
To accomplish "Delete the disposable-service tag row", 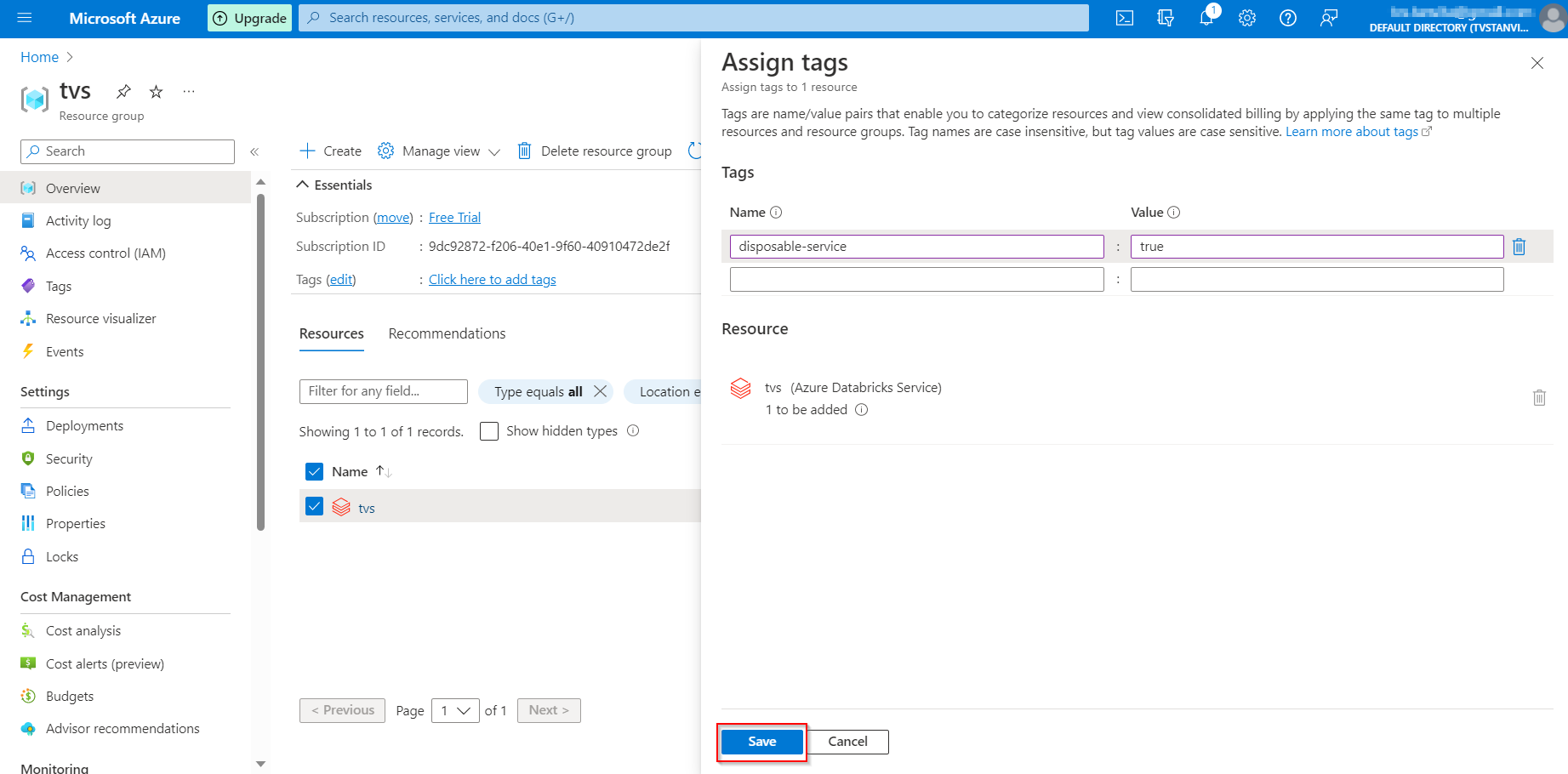I will pyautogui.click(x=1520, y=247).
